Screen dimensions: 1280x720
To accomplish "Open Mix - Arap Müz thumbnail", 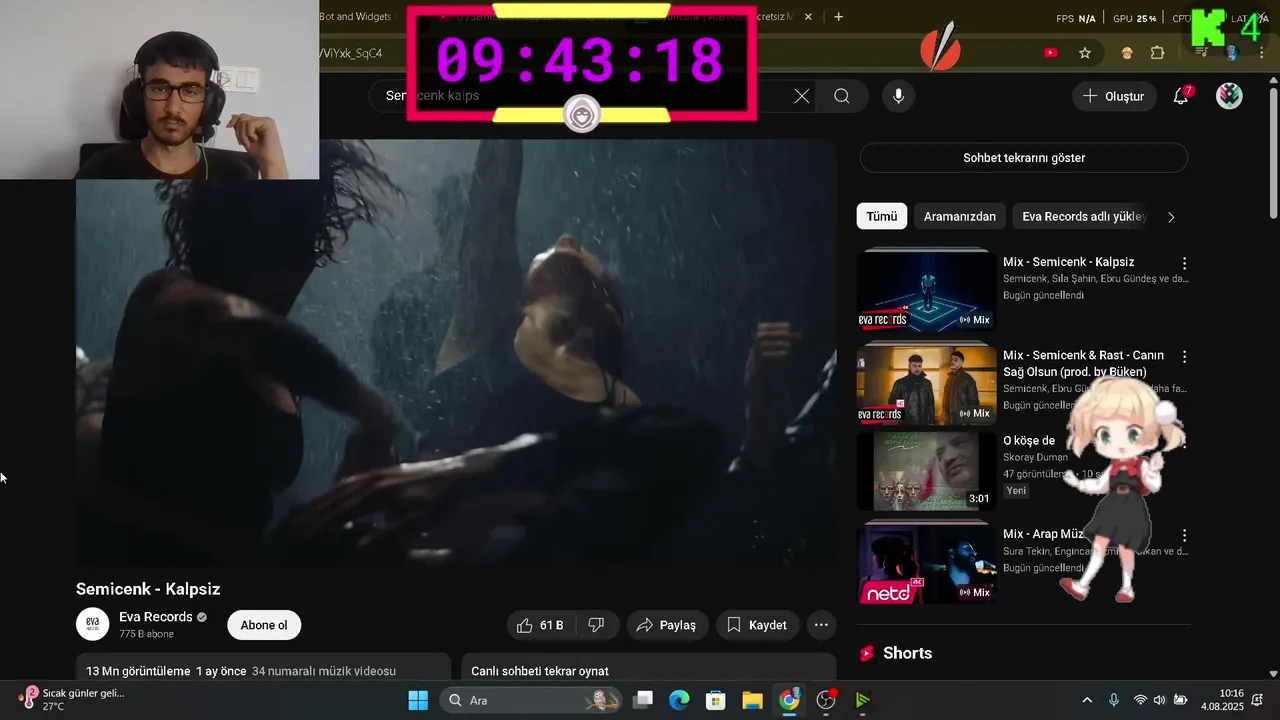I will click(926, 563).
